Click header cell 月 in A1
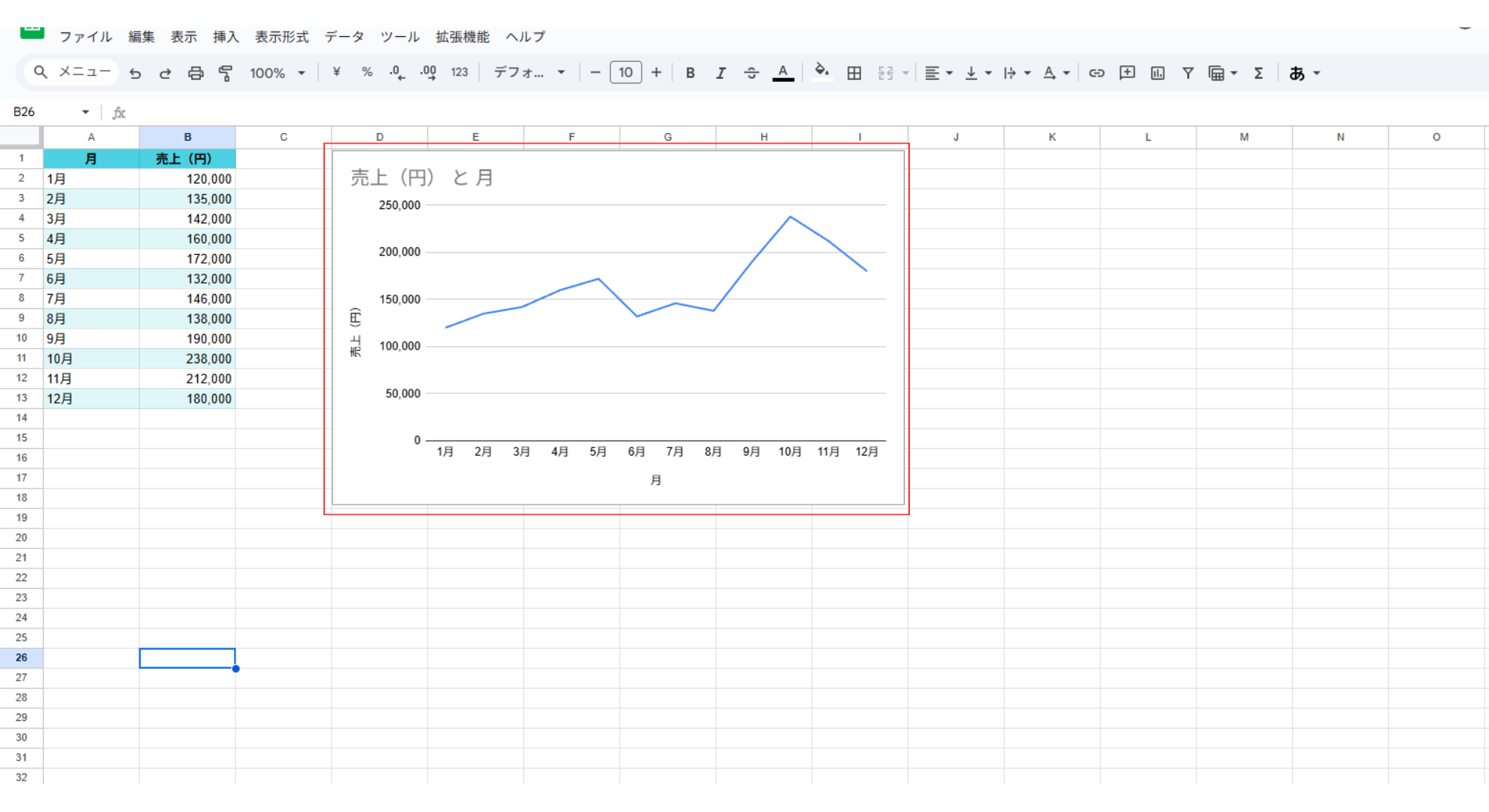The width and height of the screenshot is (1489, 812). (x=91, y=159)
